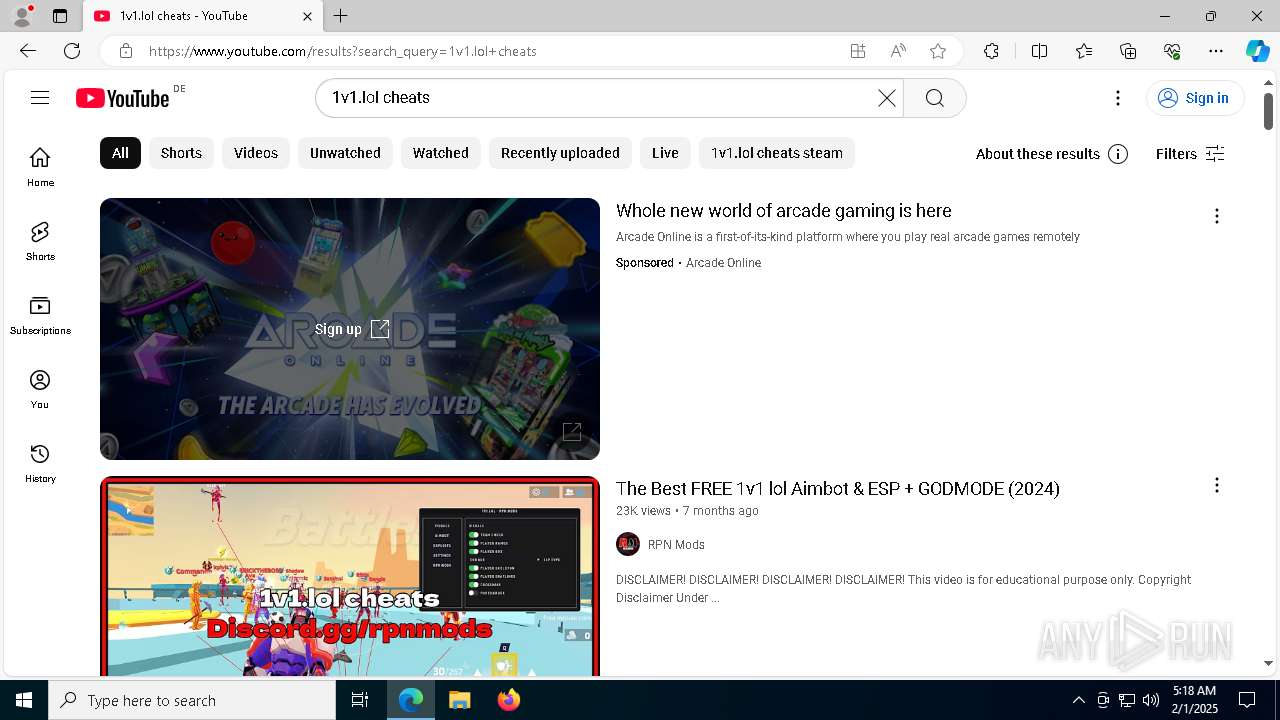Click the browser address bar URL
1280x720 pixels.
point(343,51)
